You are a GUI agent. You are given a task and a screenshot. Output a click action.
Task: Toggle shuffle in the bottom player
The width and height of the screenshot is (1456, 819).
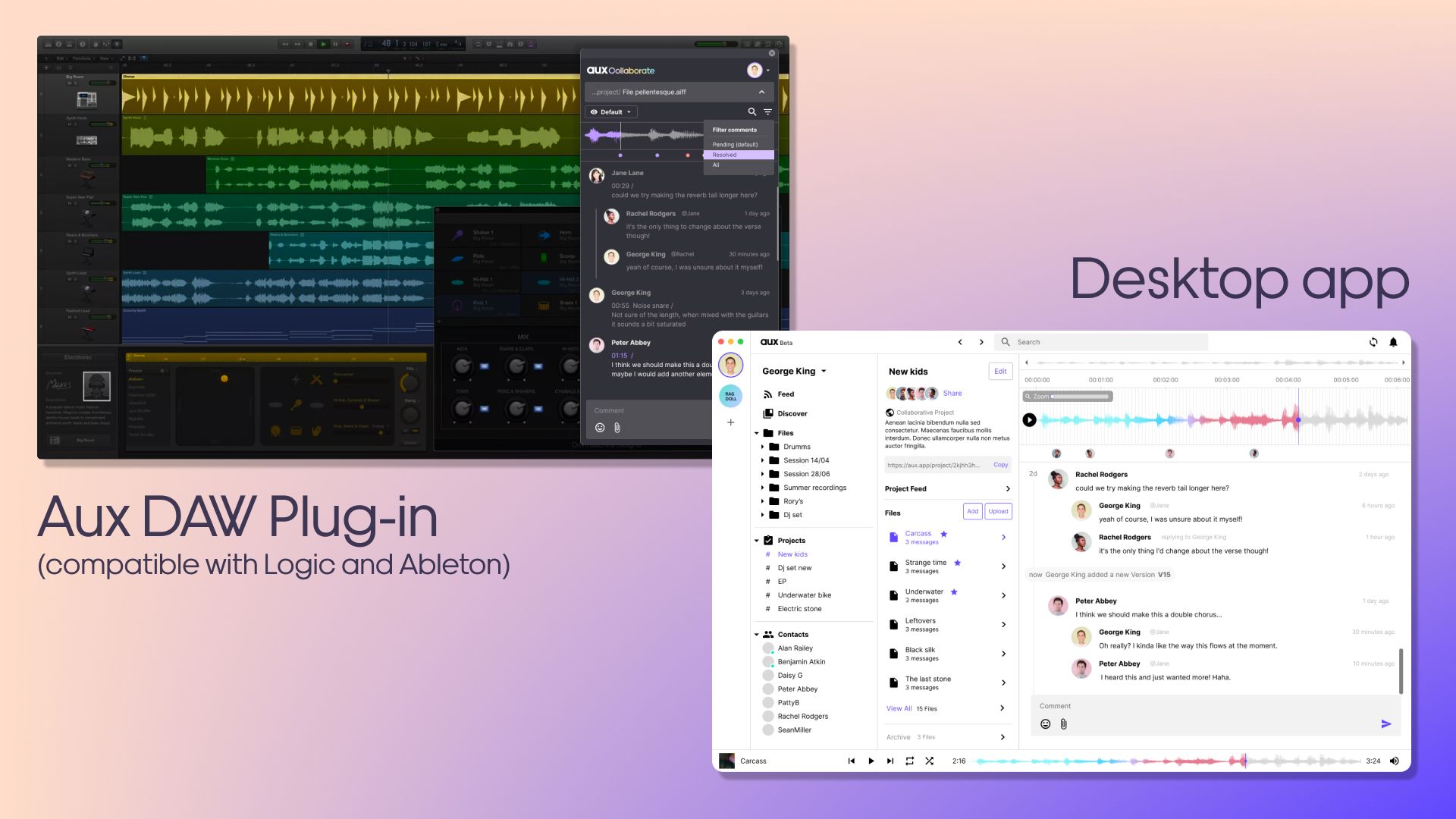[929, 761]
